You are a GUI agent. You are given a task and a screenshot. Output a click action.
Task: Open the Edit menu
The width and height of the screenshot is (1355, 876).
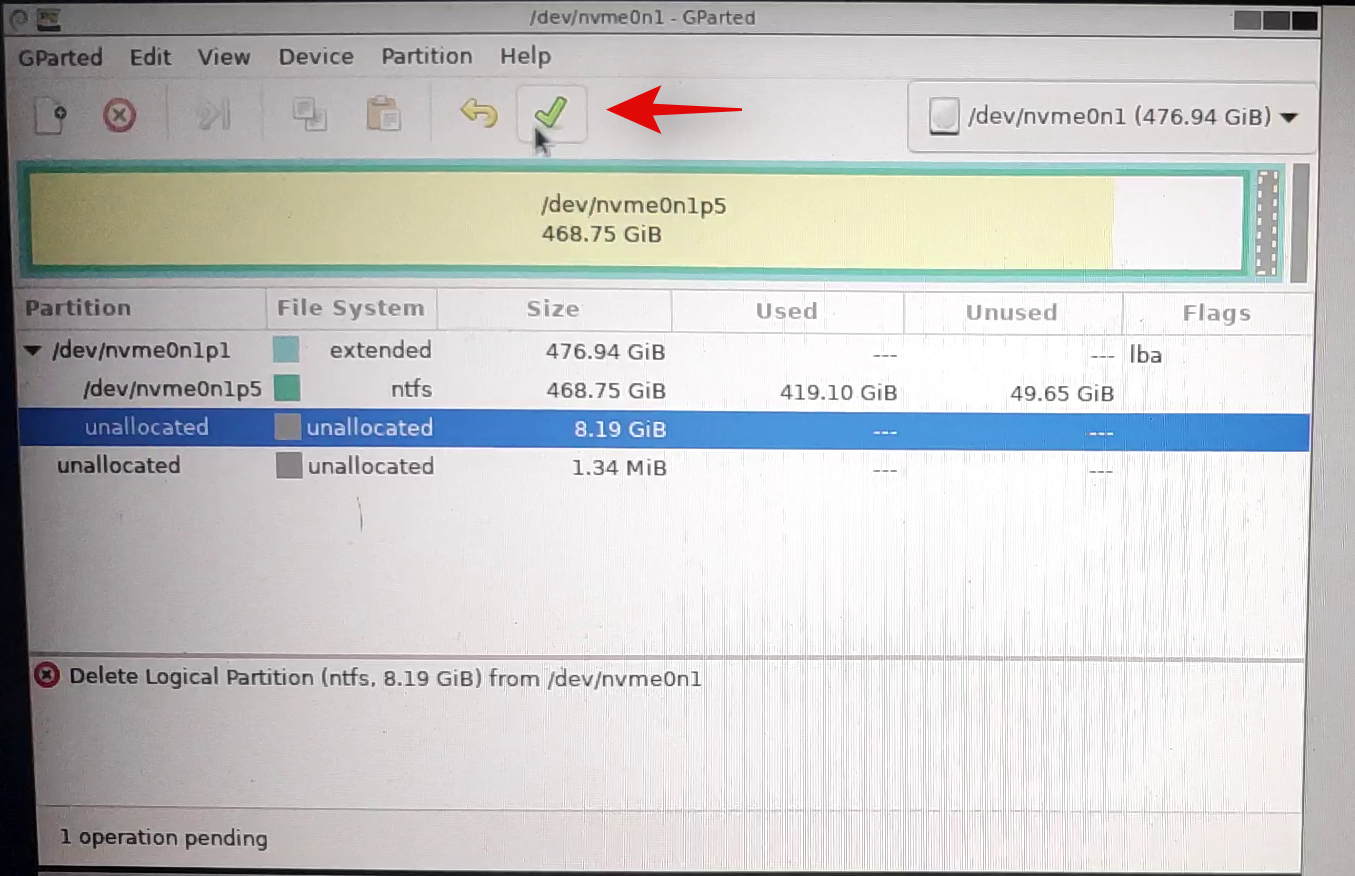[150, 57]
